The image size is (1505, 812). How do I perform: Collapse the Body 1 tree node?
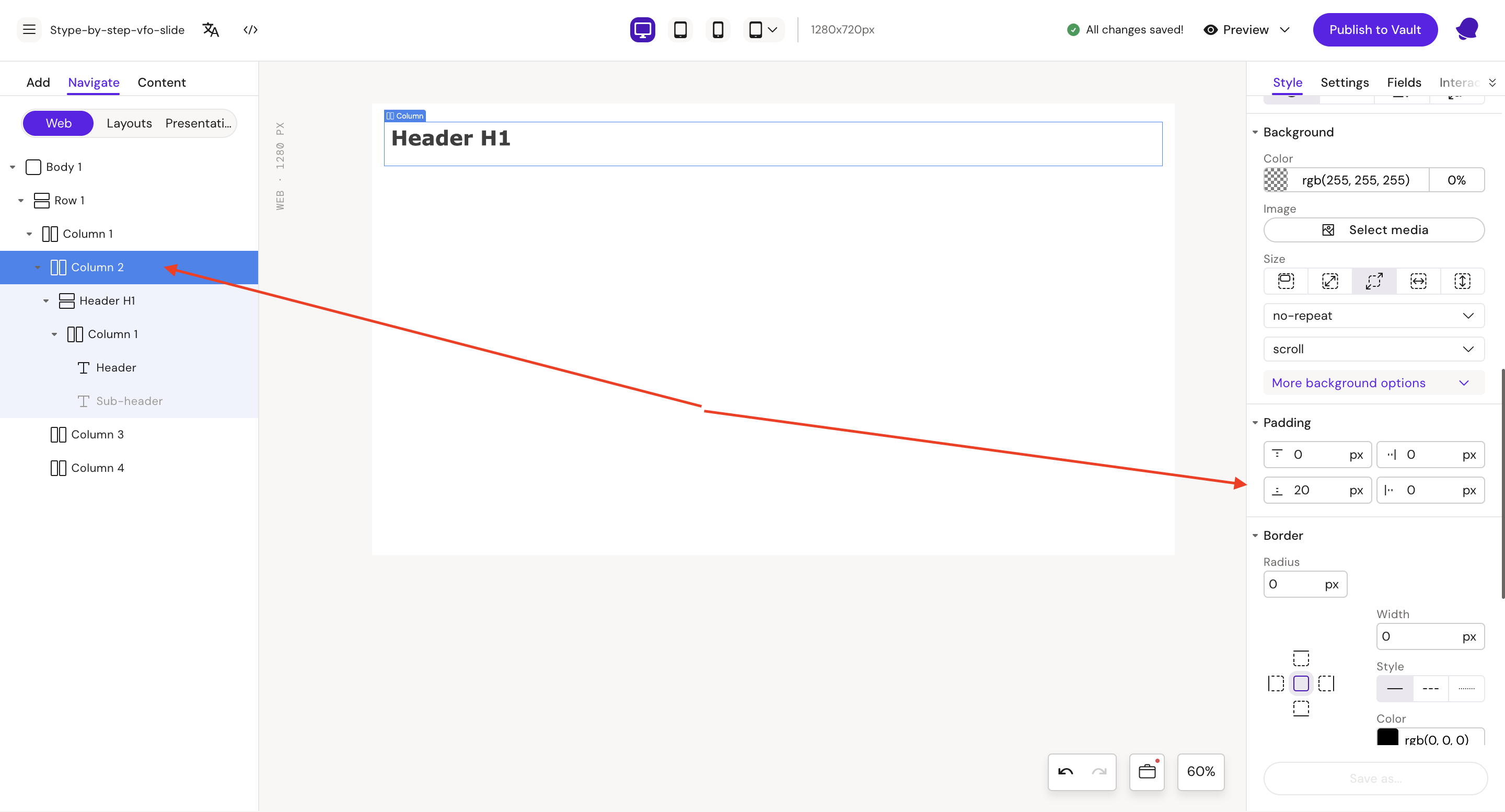13,167
